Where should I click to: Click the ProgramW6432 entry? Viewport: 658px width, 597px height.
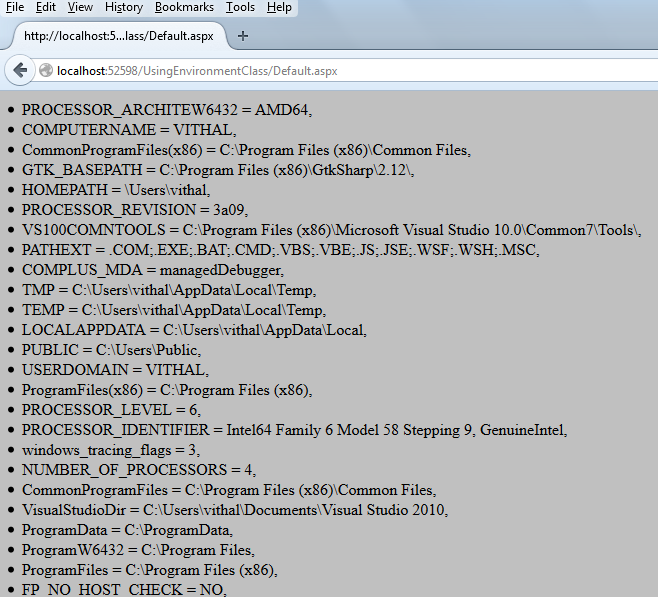click(x=138, y=550)
